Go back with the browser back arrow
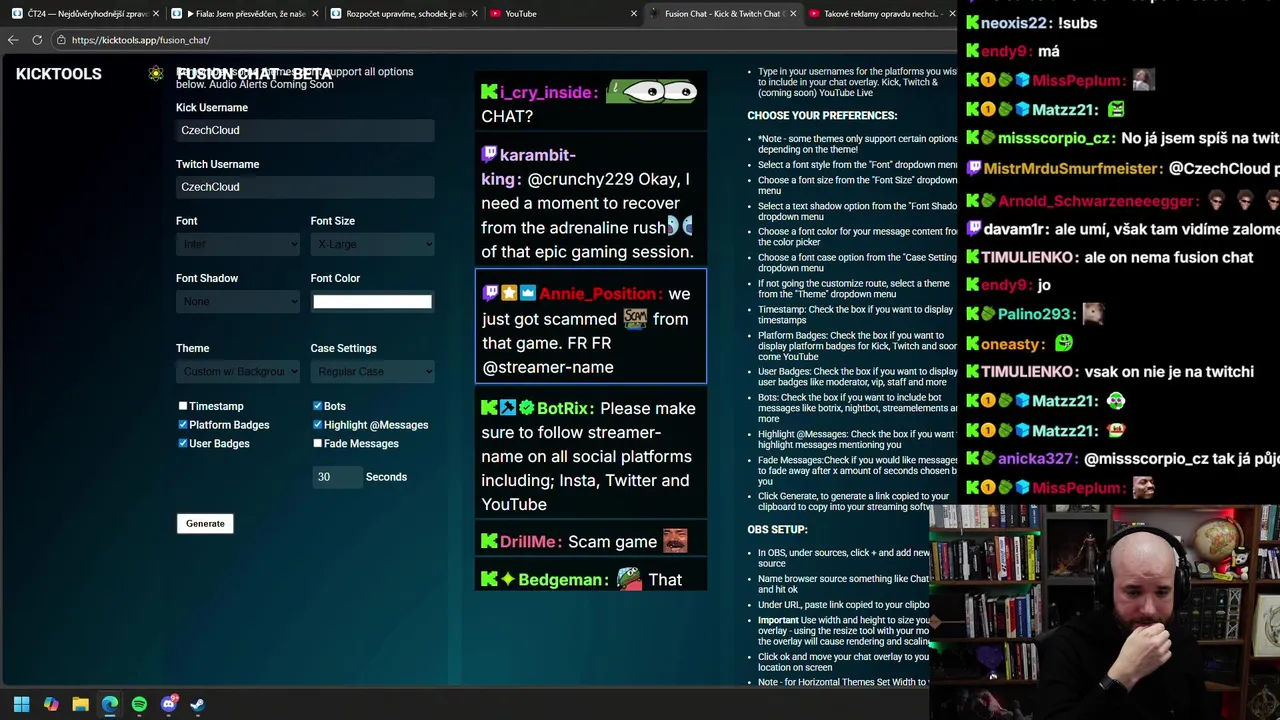Screen dimensions: 1280x720 pos(12,40)
